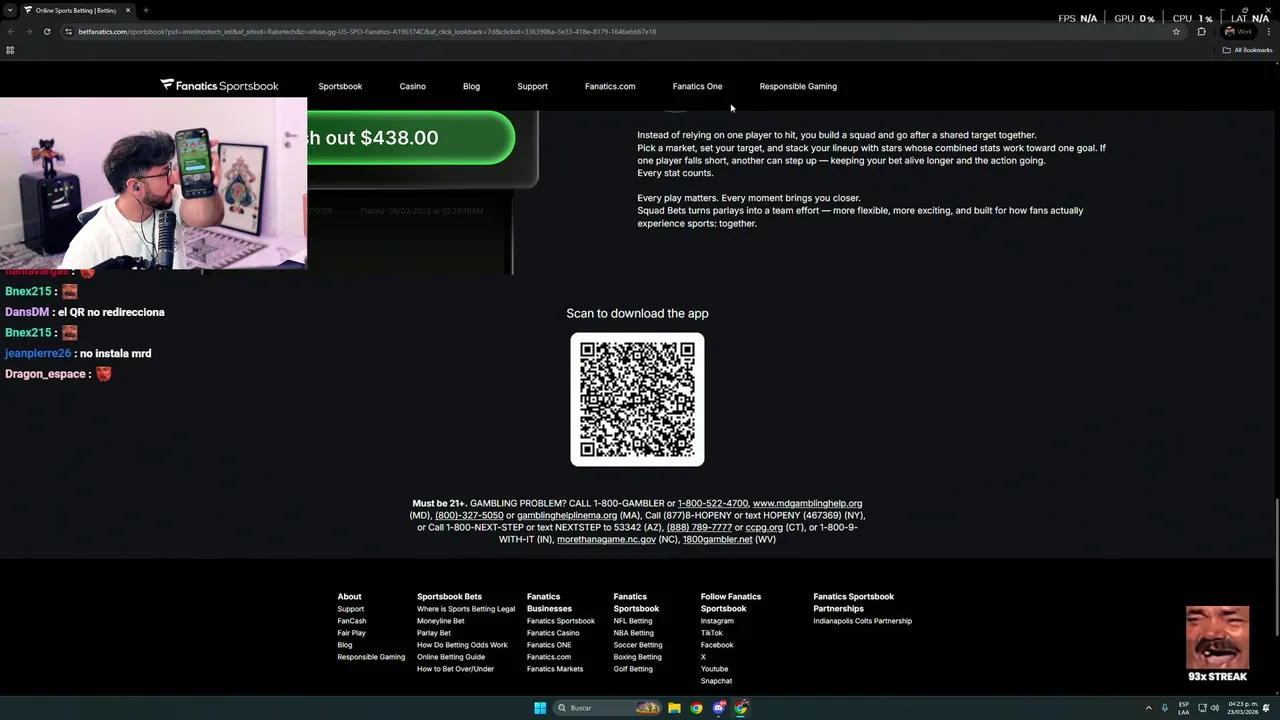Image resolution: width=1280 pixels, height=720 pixels.
Task: Open the ccpg.org link
Action: tap(764, 527)
